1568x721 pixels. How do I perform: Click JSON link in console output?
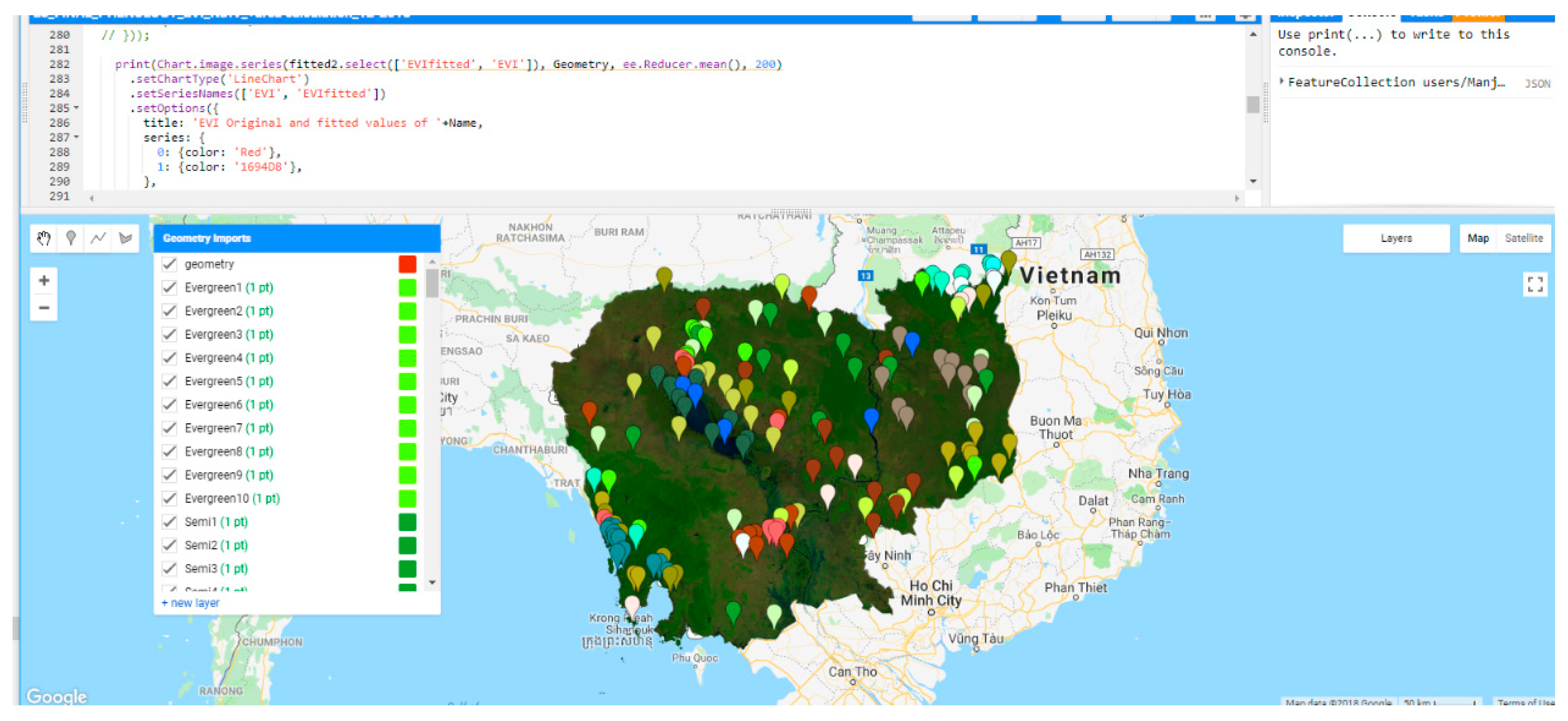(1537, 83)
